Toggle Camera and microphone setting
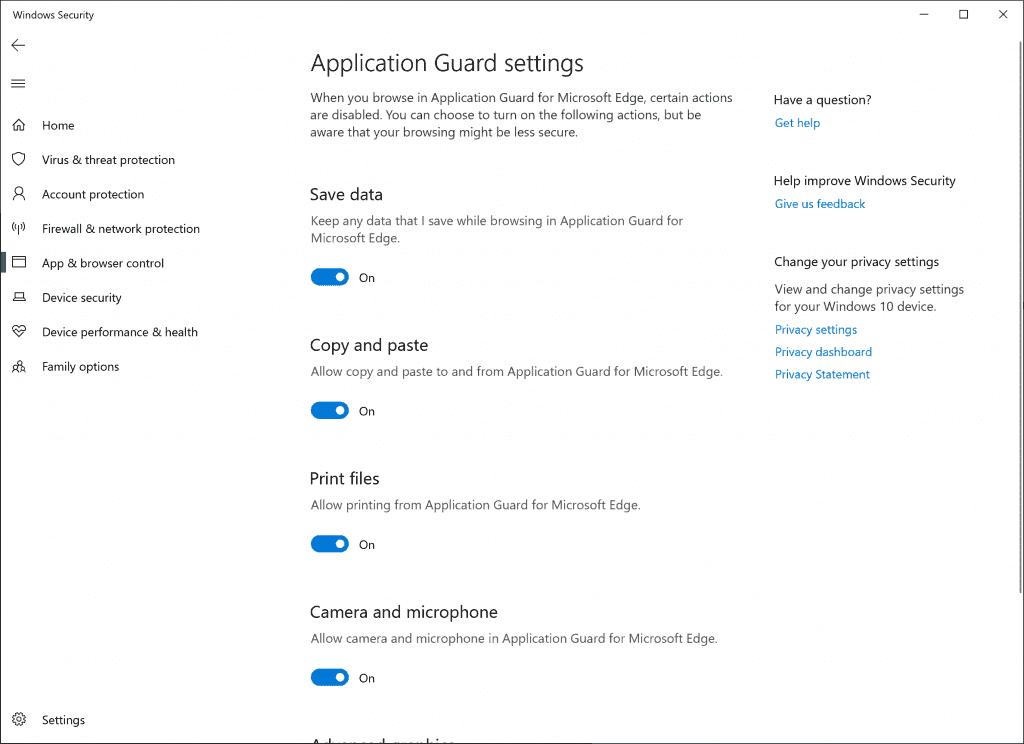This screenshot has width=1024, height=744. 329,678
